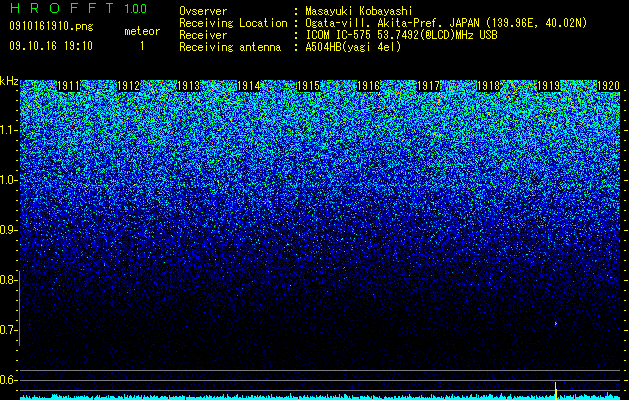Select the A504HB yagi antenna text
The height and width of the screenshot is (400, 629).
click(x=353, y=47)
